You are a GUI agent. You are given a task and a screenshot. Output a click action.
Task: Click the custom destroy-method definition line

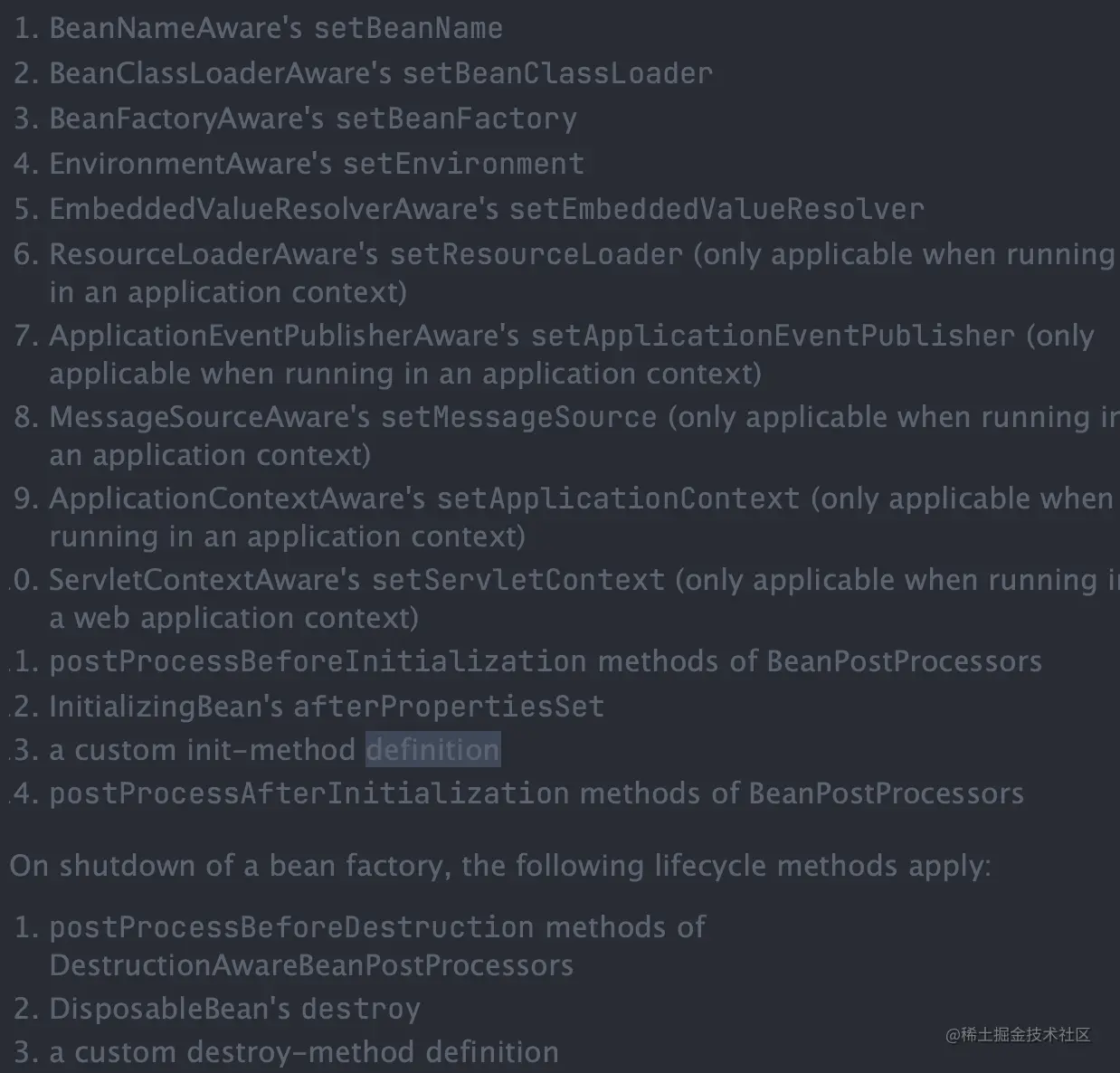pyautogui.click(x=286, y=1052)
